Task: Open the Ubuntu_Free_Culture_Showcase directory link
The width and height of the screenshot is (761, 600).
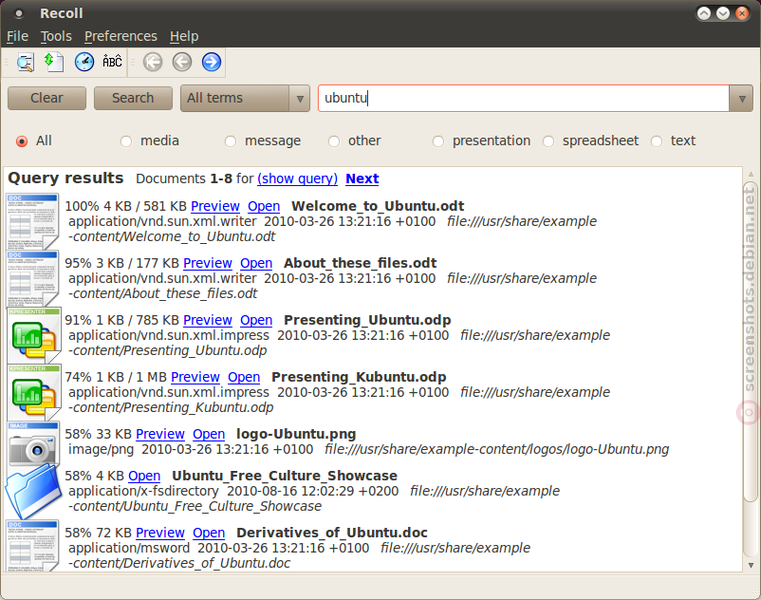Action: tap(144, 476)
